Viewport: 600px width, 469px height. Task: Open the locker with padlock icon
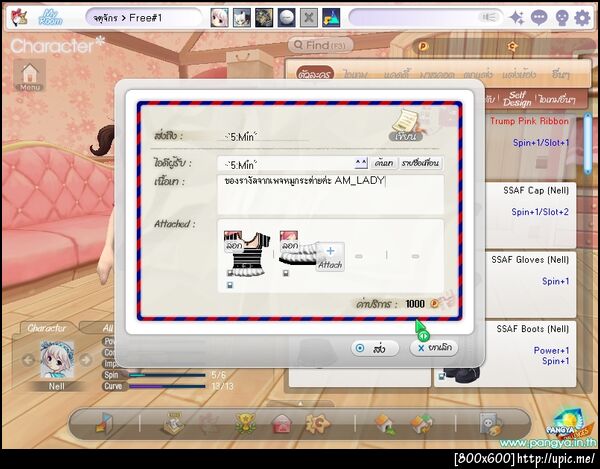click(x=491, y=424)
